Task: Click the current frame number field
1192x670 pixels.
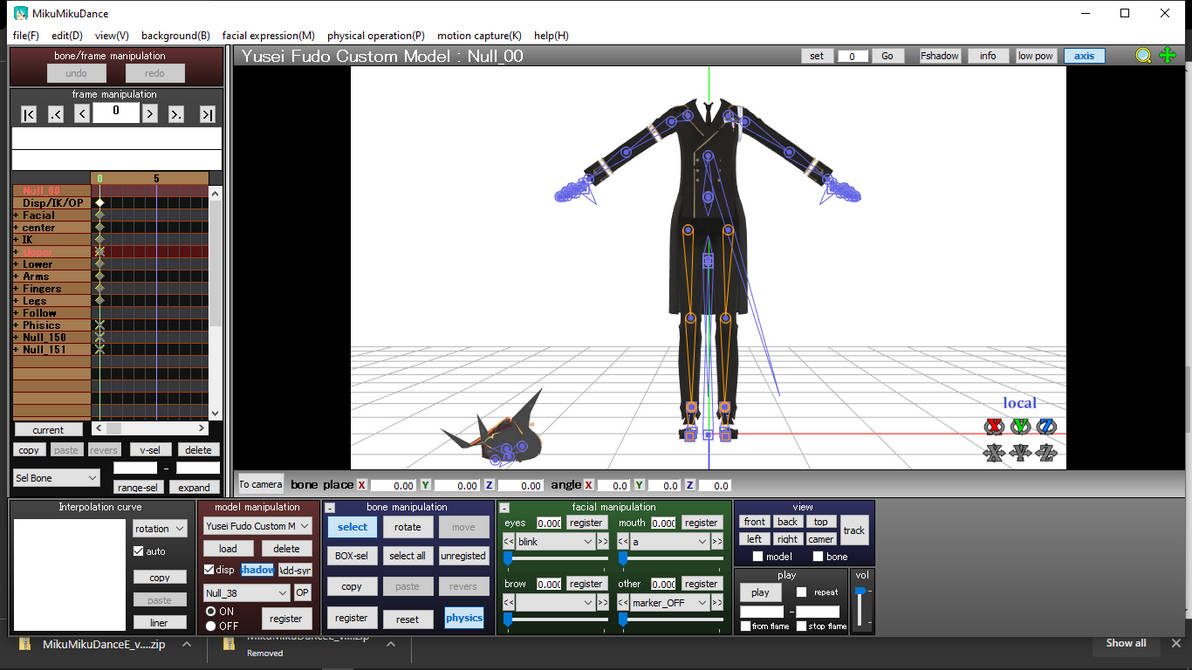Action: (x=116, y=112)
